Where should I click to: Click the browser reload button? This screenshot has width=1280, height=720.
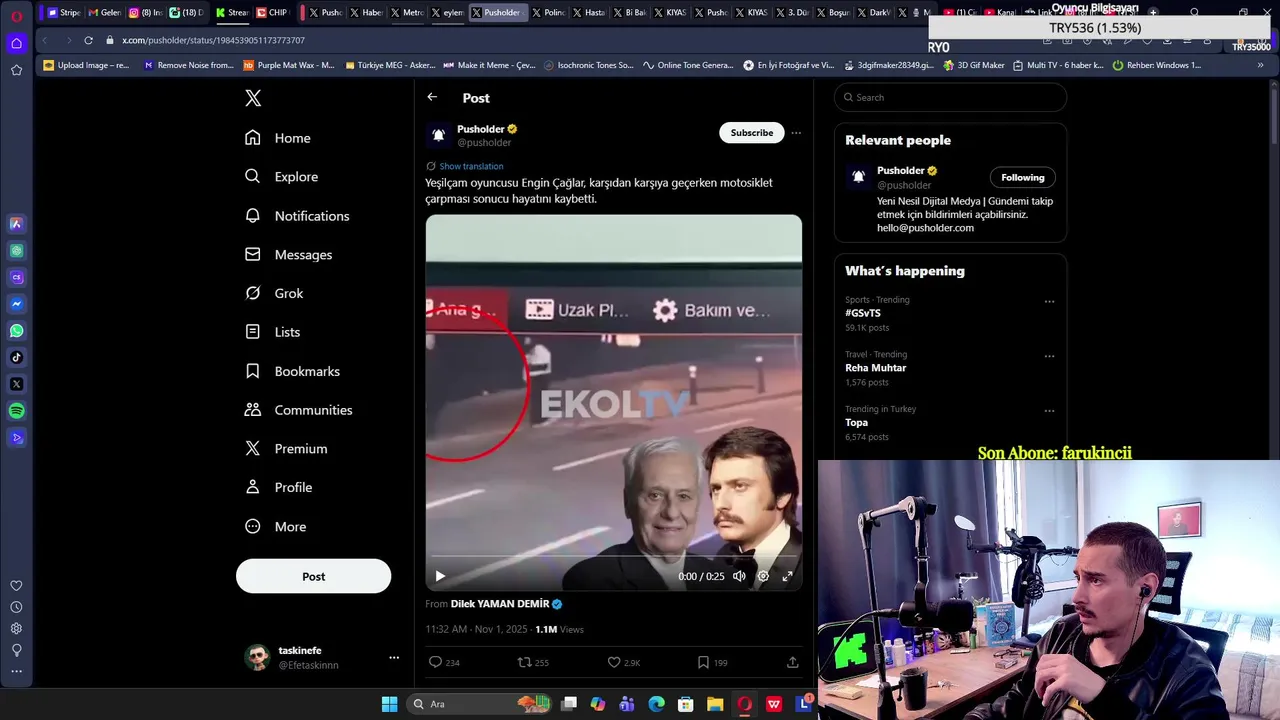pyautogui.click(x=88, y=40)
